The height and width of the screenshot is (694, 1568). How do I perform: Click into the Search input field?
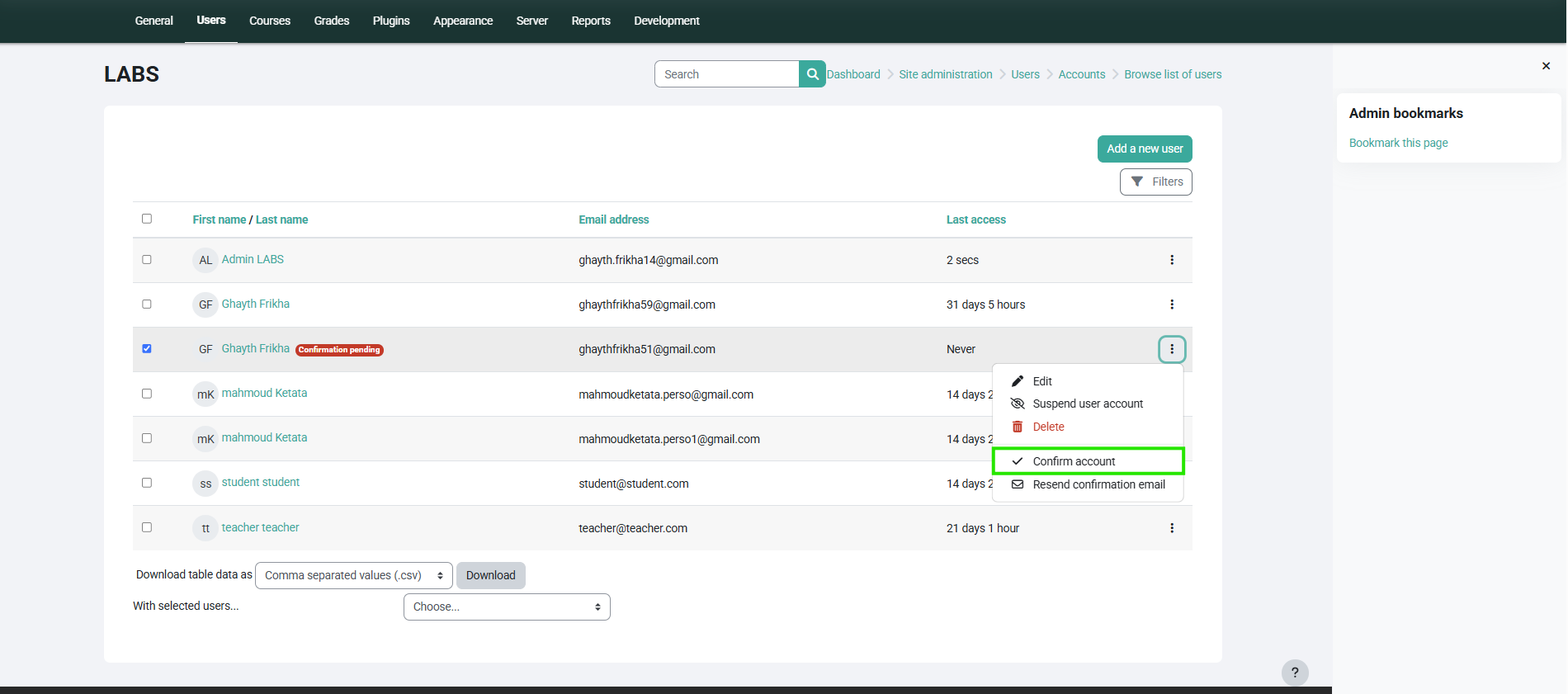[726, 74]
